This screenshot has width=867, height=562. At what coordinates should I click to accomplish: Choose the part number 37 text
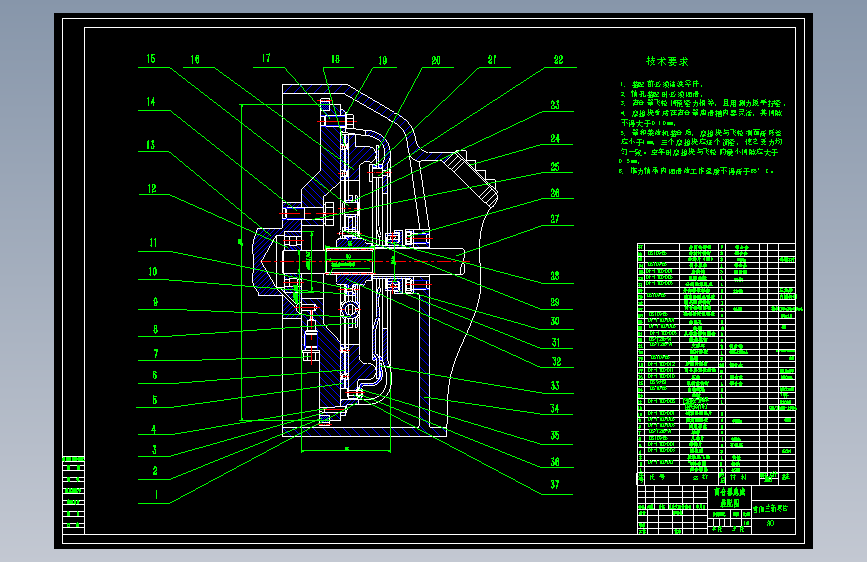pyautogui.click(x=555, y=485)
